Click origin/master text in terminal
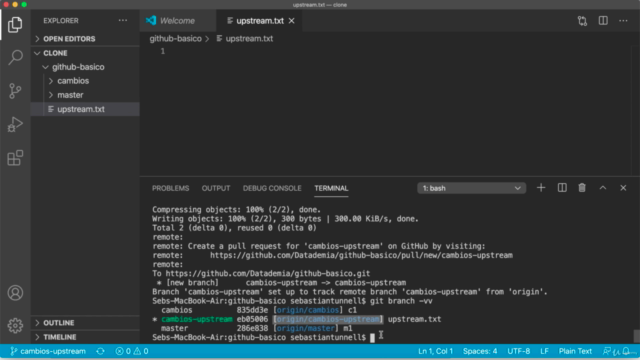640x360 pixels. [305, 328]
